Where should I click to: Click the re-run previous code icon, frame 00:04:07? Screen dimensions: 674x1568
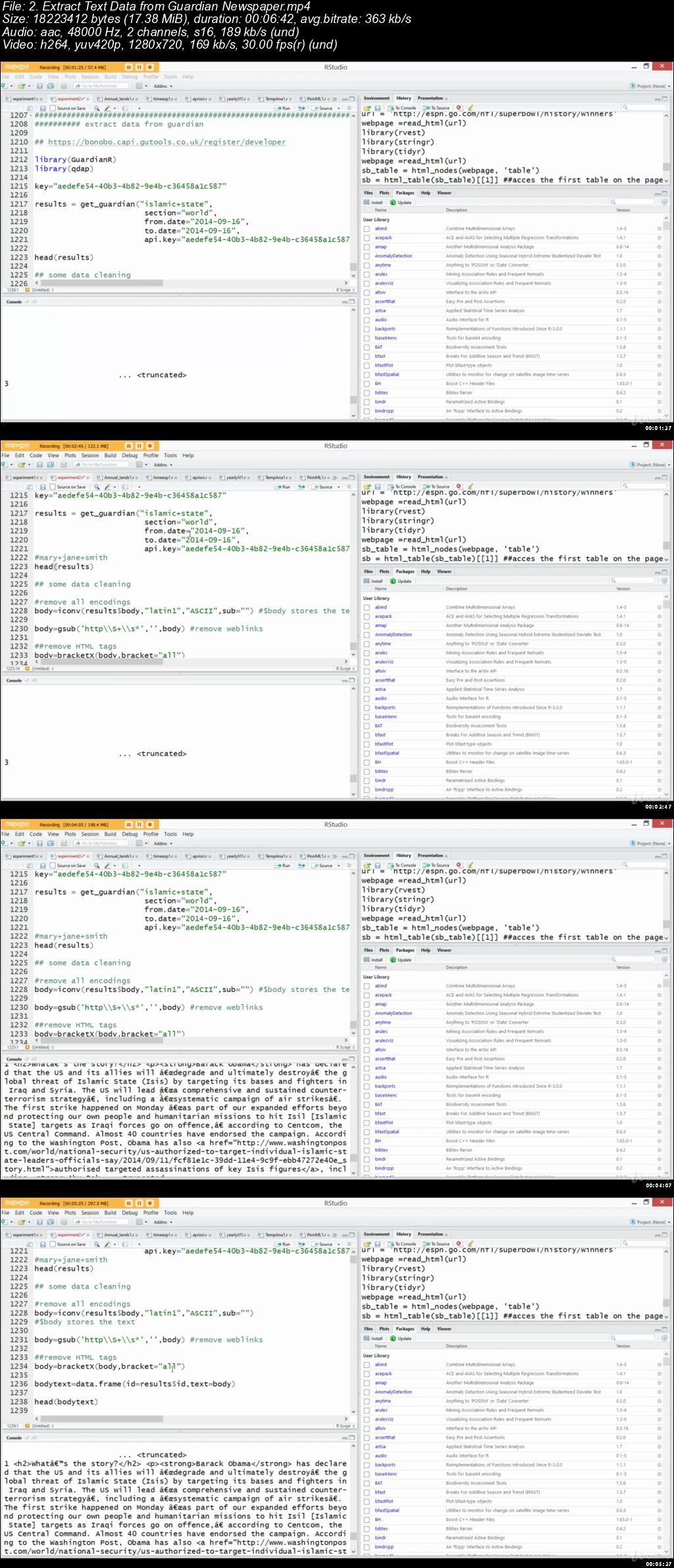click(x=301, y=865)
